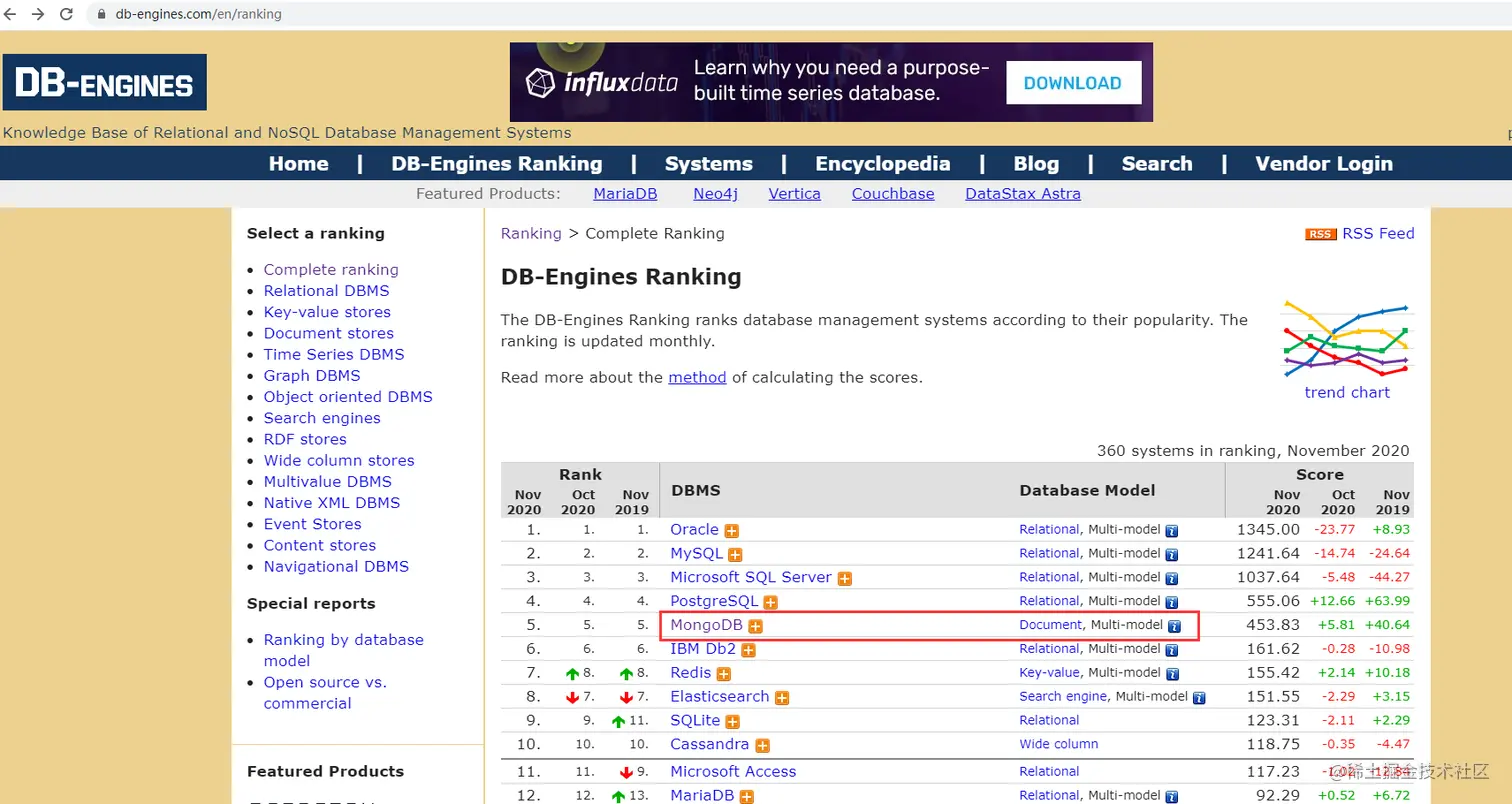
Task: Open the trend chart thumbnail image
Action: click(x=1347, y=339)
